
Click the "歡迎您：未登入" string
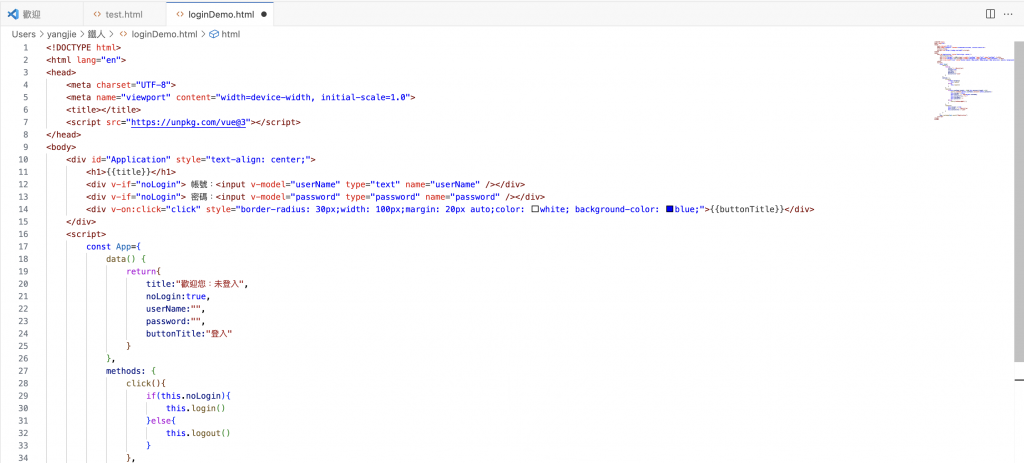click(208, 283)
